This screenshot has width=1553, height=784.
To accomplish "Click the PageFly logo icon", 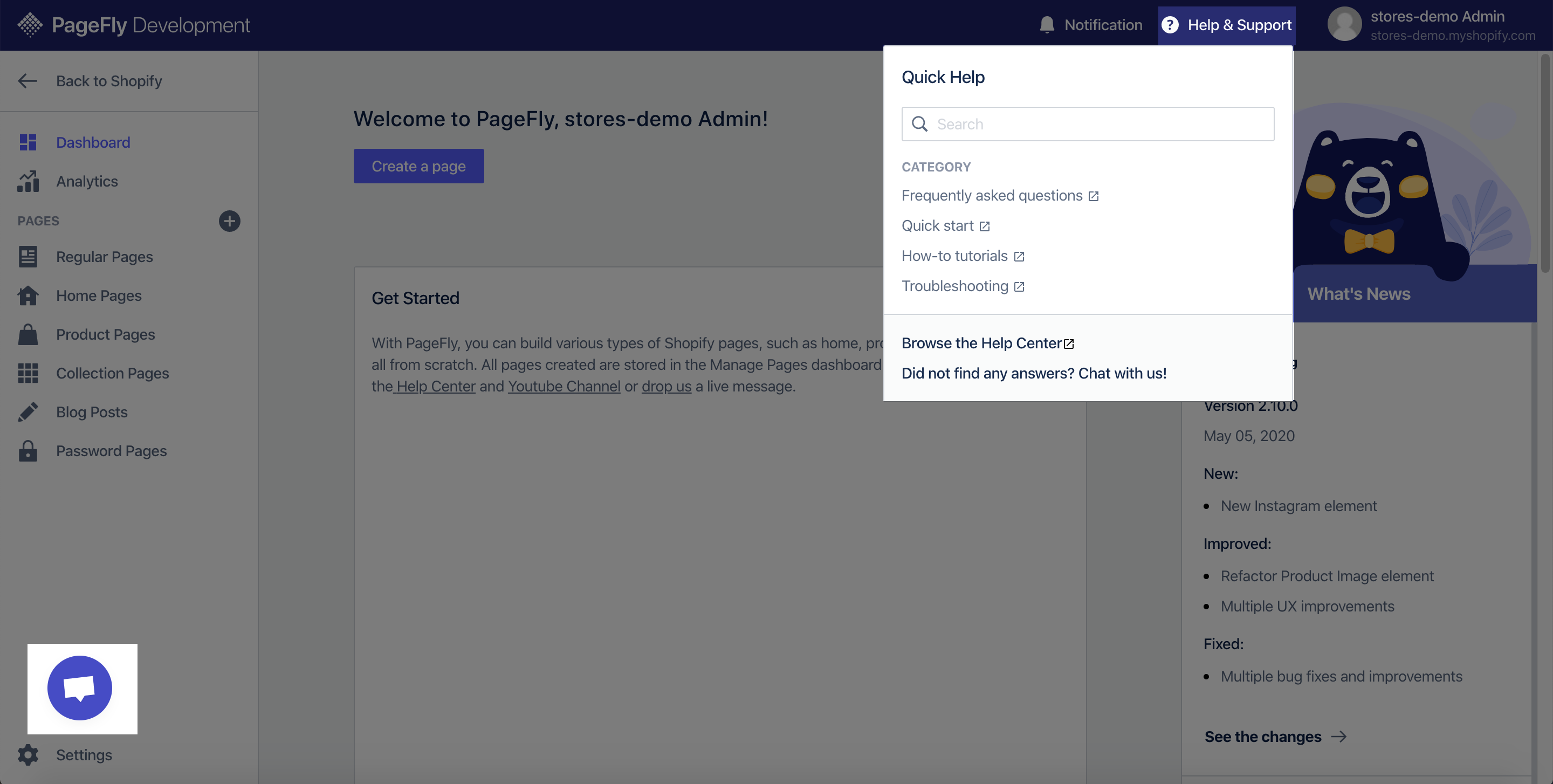I will pyautogui.click(x=30, y=25).
